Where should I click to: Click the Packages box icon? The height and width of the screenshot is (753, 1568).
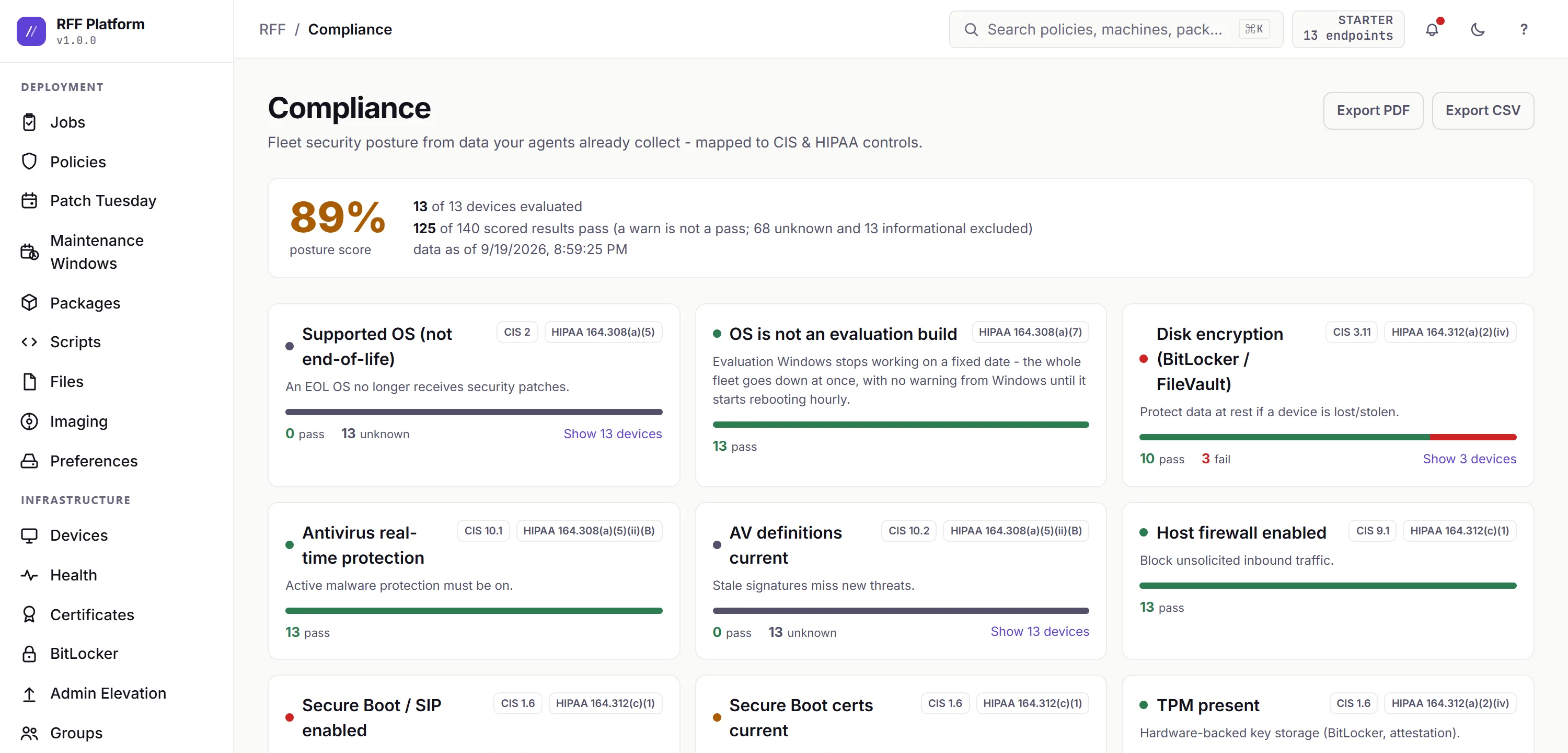click(x=29, y=303)
